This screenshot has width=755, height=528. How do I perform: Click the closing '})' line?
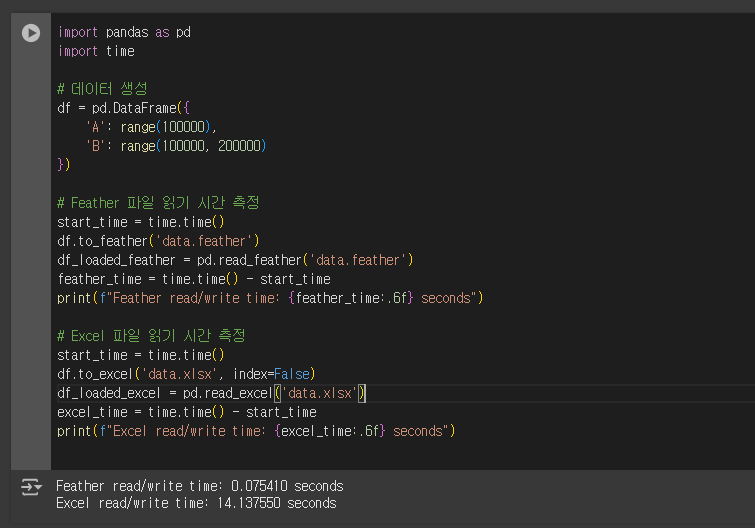click(64, 165)
